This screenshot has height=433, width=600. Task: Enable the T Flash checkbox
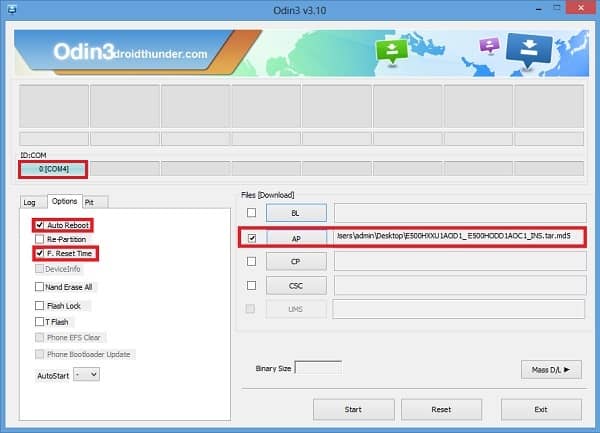[x=39, y=322]
